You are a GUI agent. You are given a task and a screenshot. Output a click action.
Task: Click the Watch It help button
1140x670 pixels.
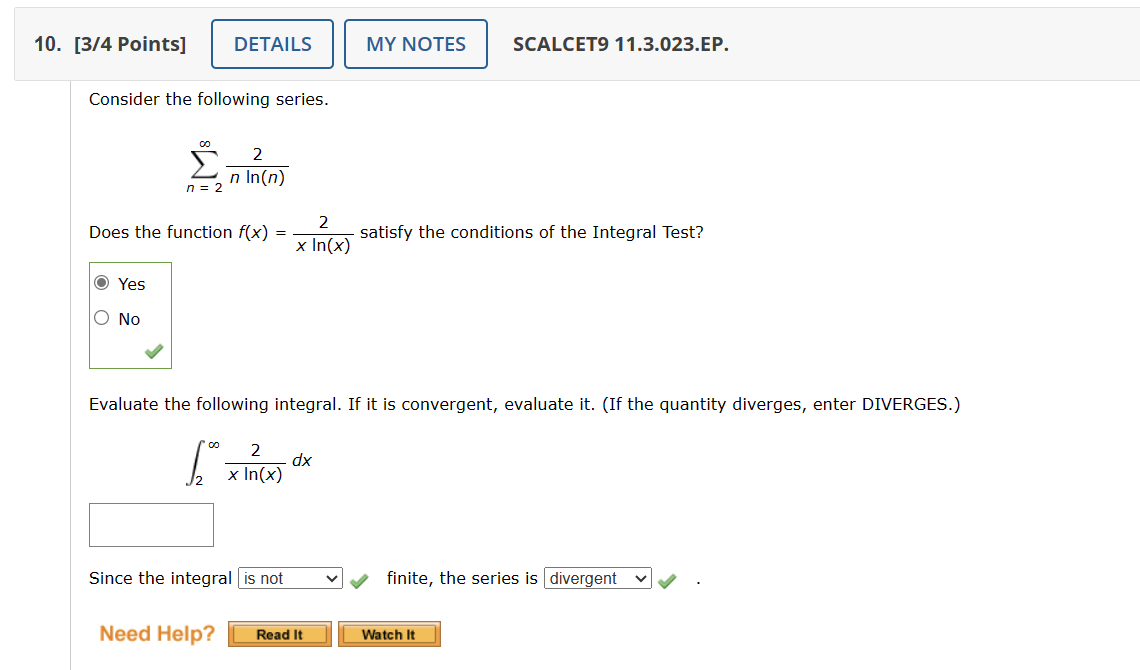[389, 633]
